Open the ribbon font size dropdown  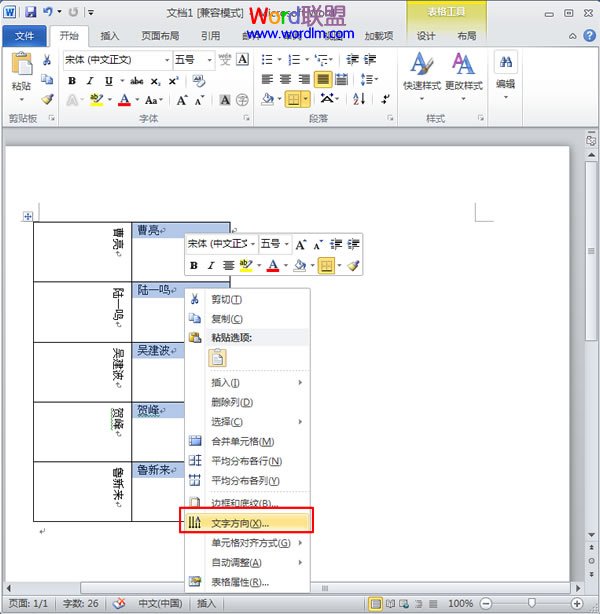pyautogui.click(x=210, y=60)
